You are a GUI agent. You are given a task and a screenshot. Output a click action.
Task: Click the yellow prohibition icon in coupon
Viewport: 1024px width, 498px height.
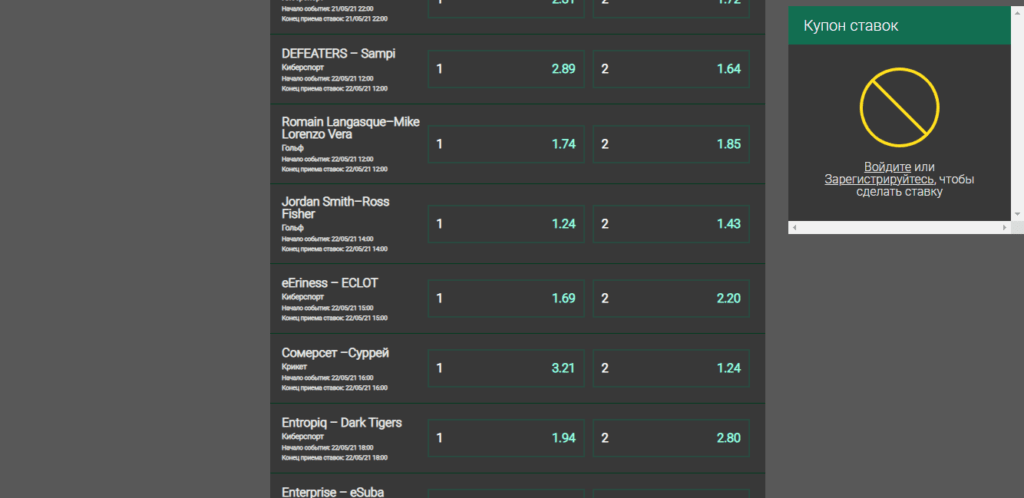[899, 107]
